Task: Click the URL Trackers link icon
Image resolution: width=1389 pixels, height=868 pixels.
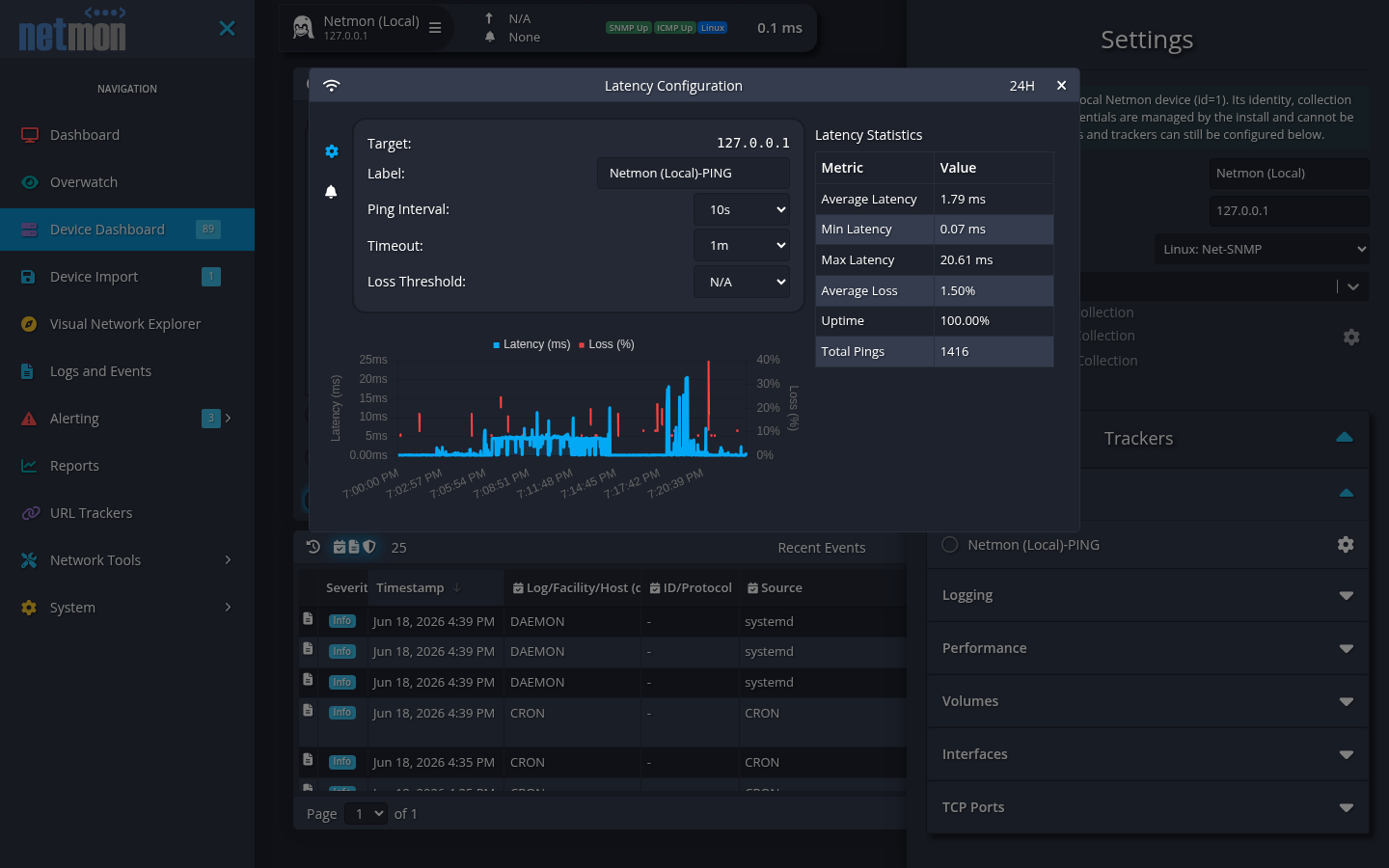Action: (x=30, y=513)
